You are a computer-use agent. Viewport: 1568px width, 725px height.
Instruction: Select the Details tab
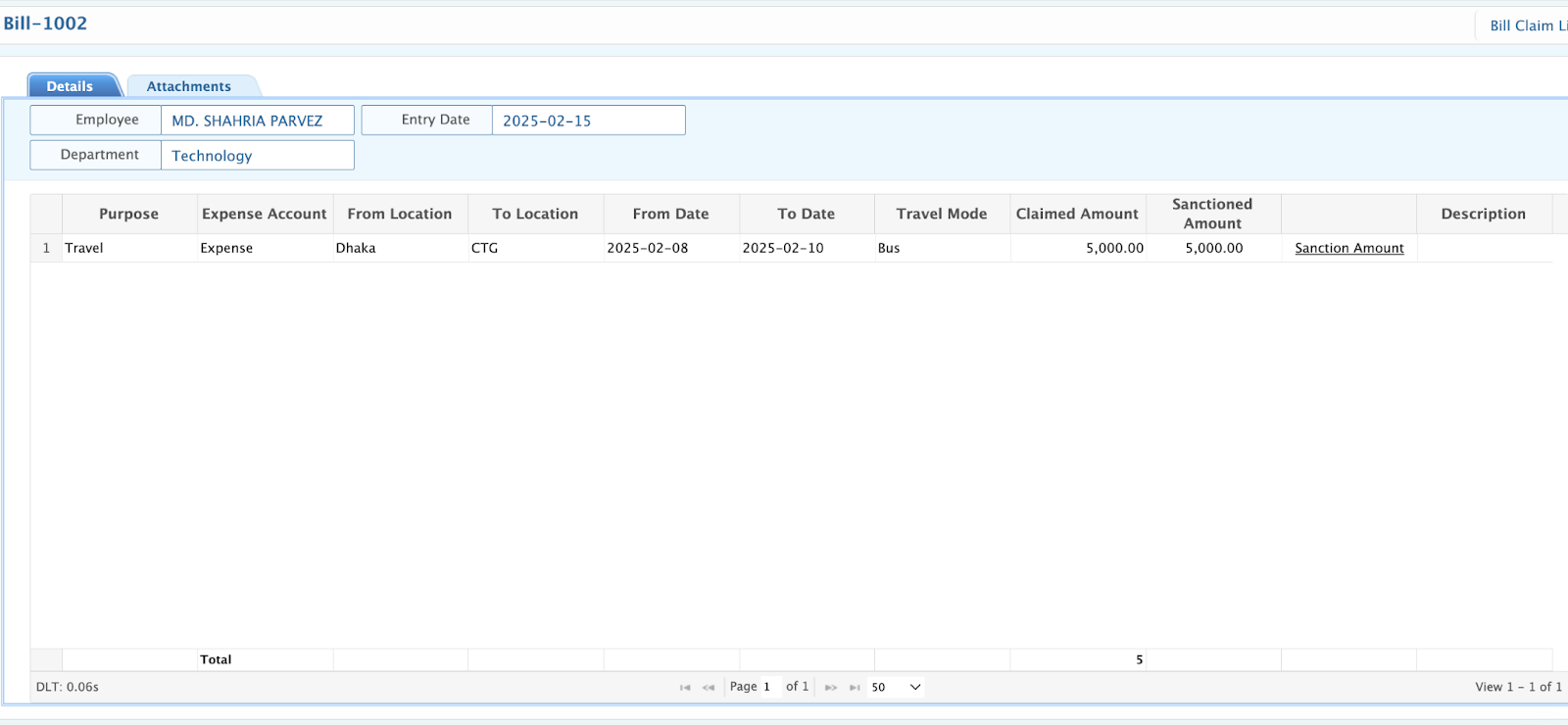coord(71,86)
